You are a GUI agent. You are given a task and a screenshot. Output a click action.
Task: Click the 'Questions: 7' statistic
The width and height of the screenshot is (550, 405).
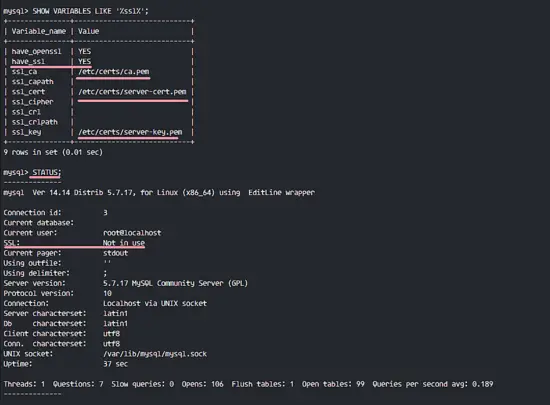[78, 384]
